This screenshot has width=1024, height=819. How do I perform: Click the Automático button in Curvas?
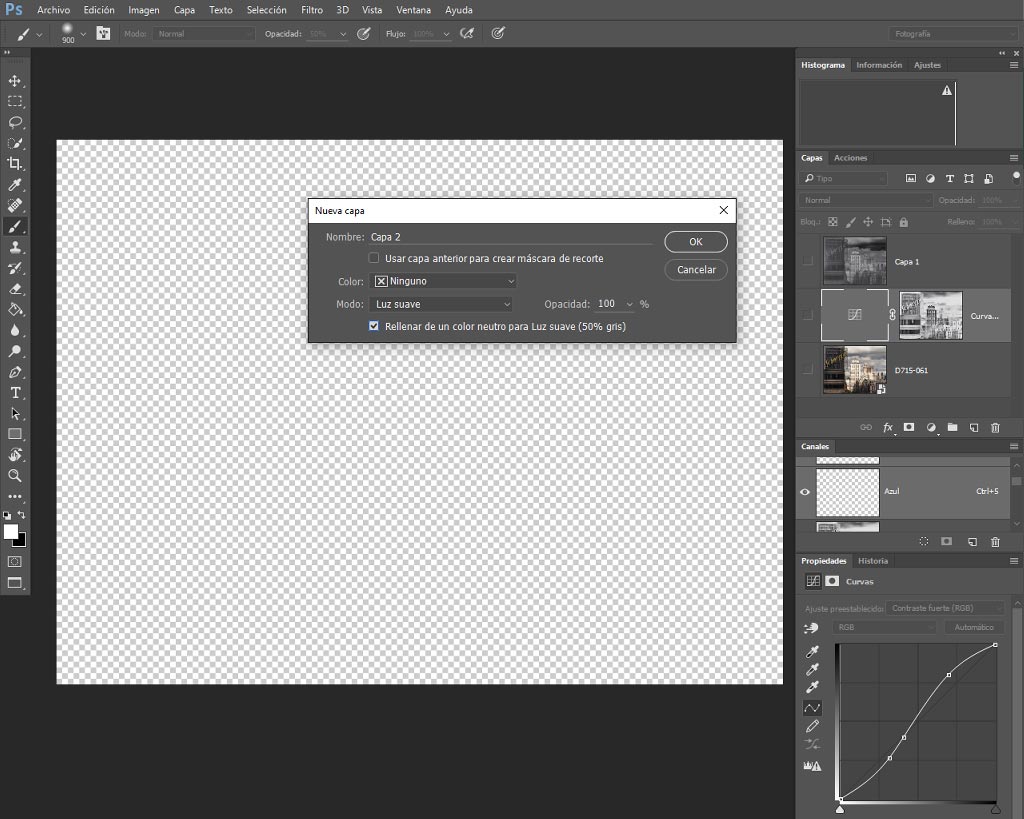[x=974, y=627]
